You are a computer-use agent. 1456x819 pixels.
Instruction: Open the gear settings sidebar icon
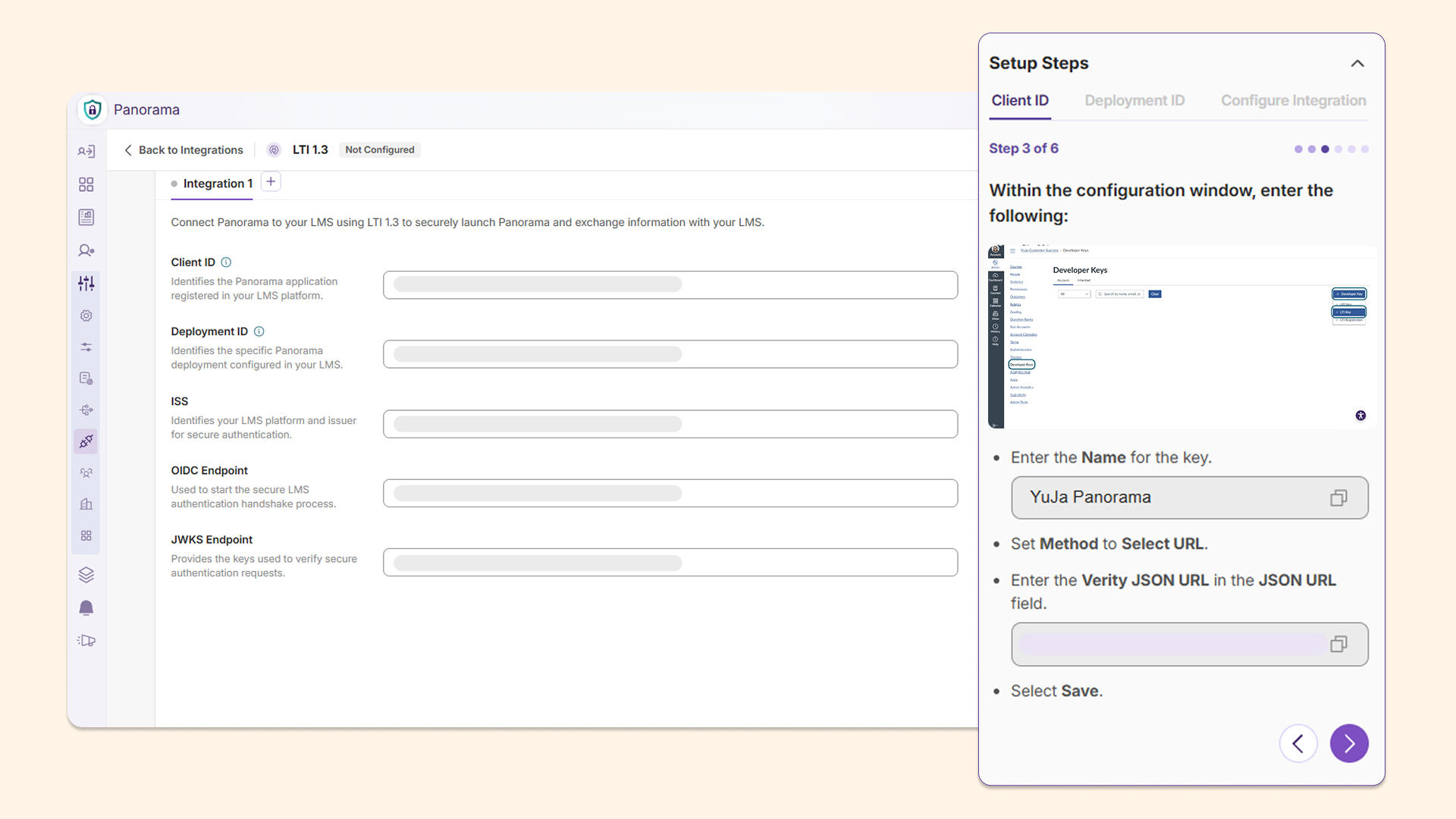click(x=86, y=315)
